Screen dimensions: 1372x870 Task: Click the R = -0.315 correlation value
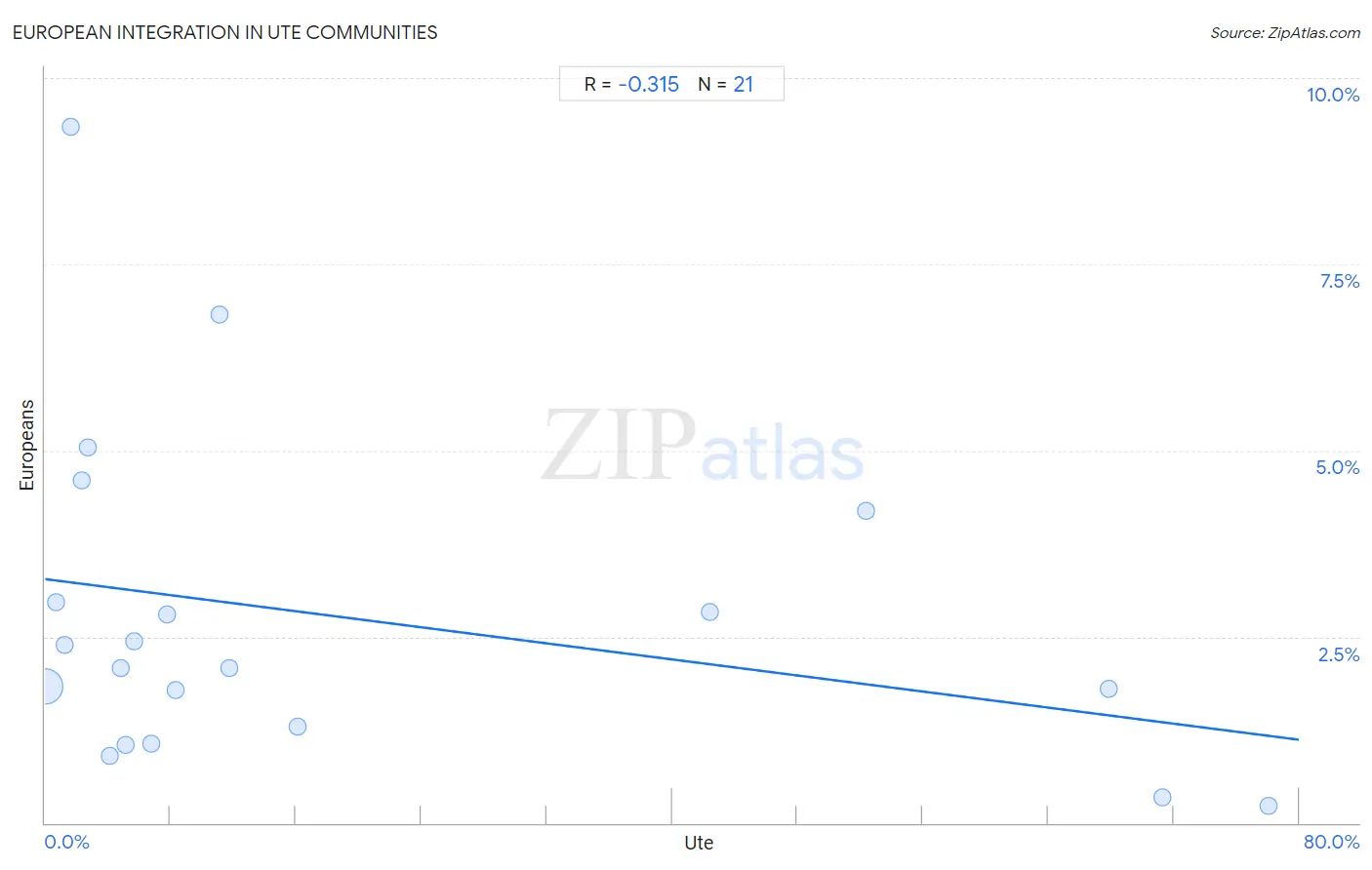tap(631, 84)
